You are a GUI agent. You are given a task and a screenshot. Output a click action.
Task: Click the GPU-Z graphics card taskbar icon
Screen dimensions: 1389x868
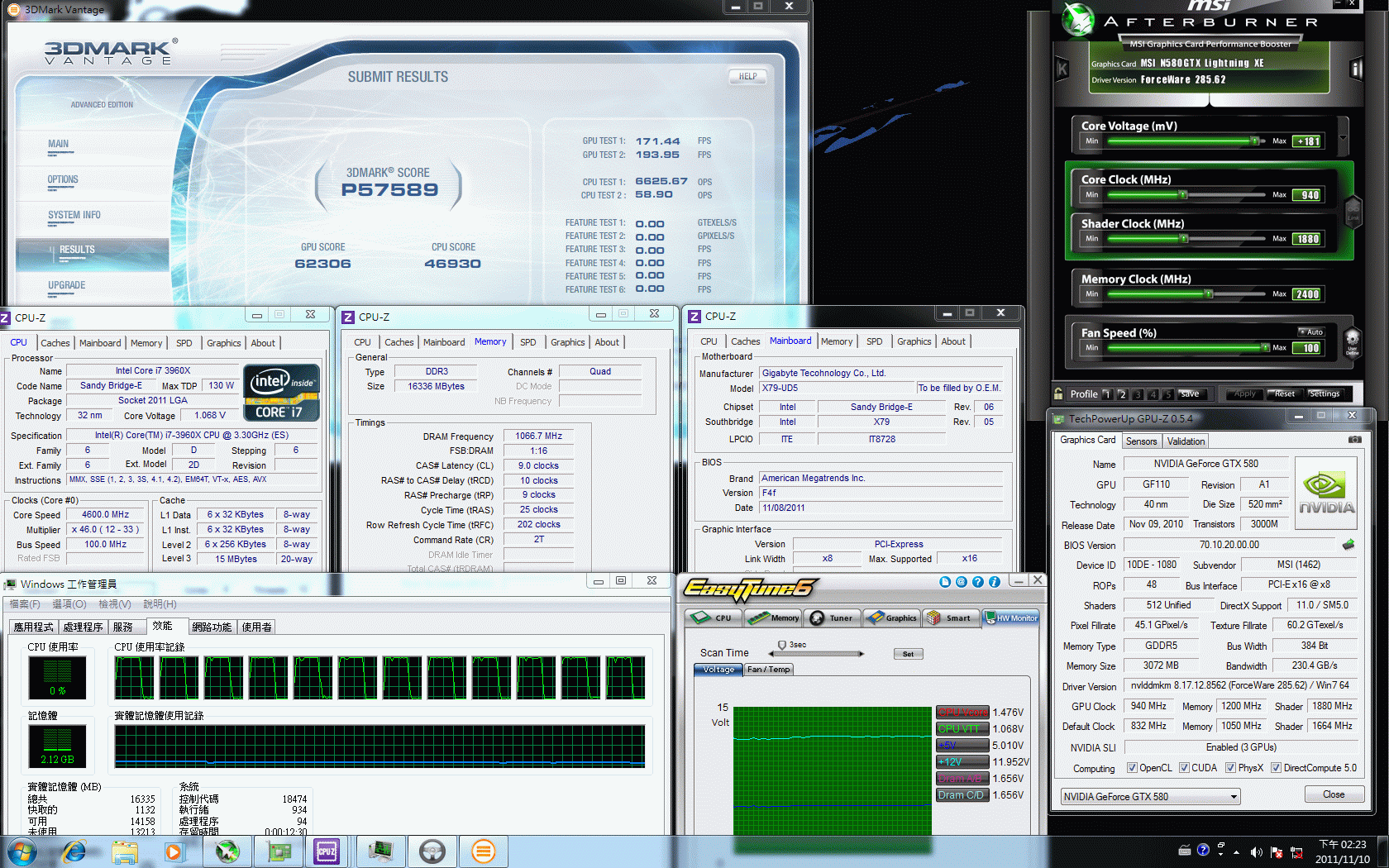point(279,851)
